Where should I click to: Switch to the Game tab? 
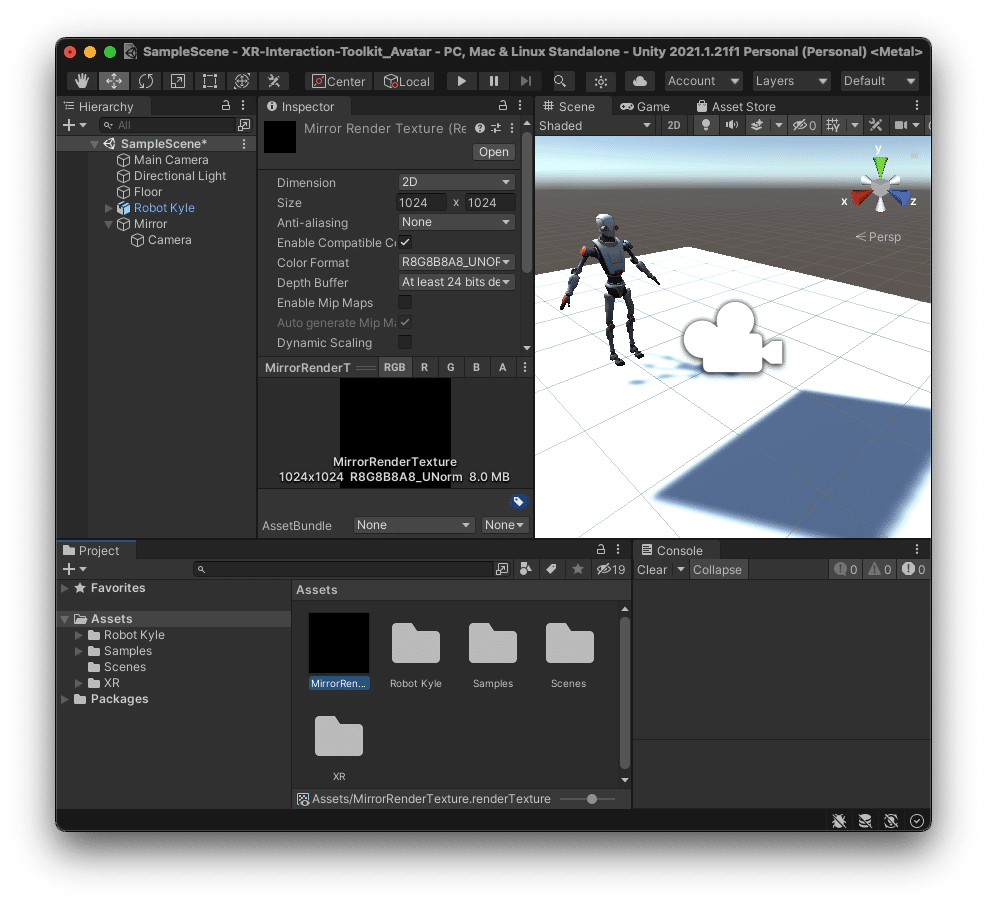tap(645, 106)
